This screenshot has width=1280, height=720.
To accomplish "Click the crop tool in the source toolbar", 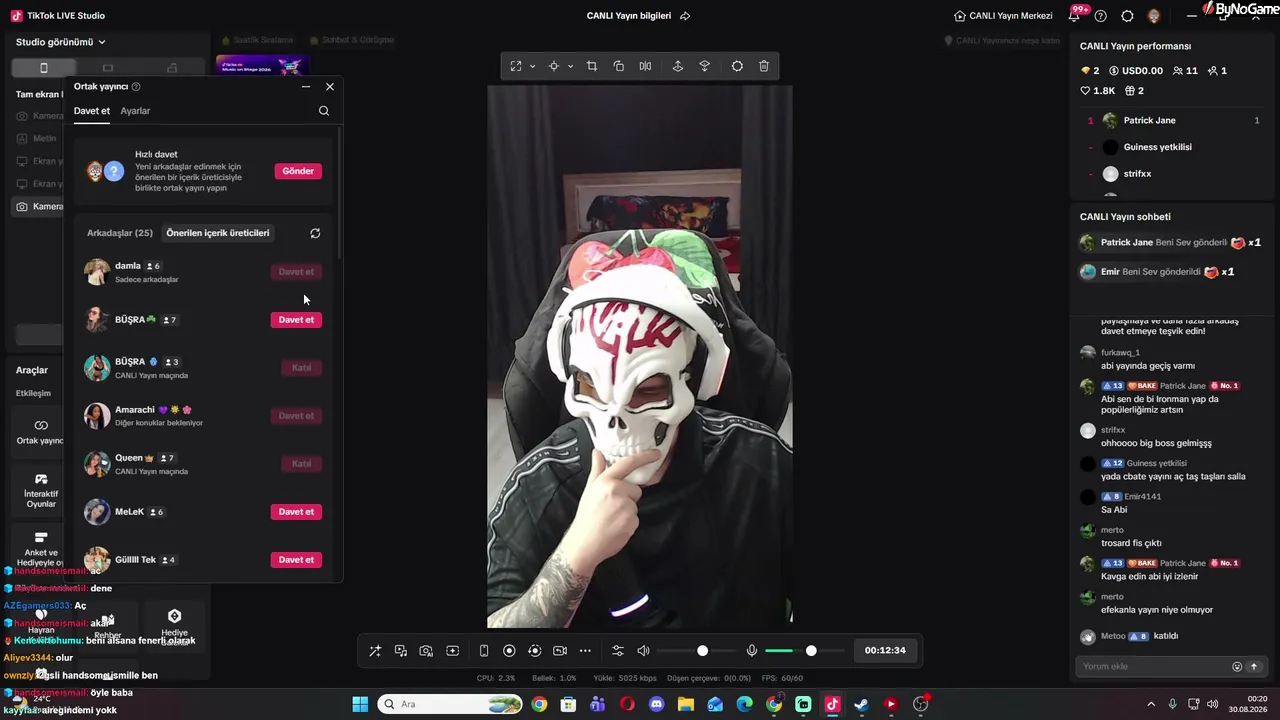I will pos(592,66).
